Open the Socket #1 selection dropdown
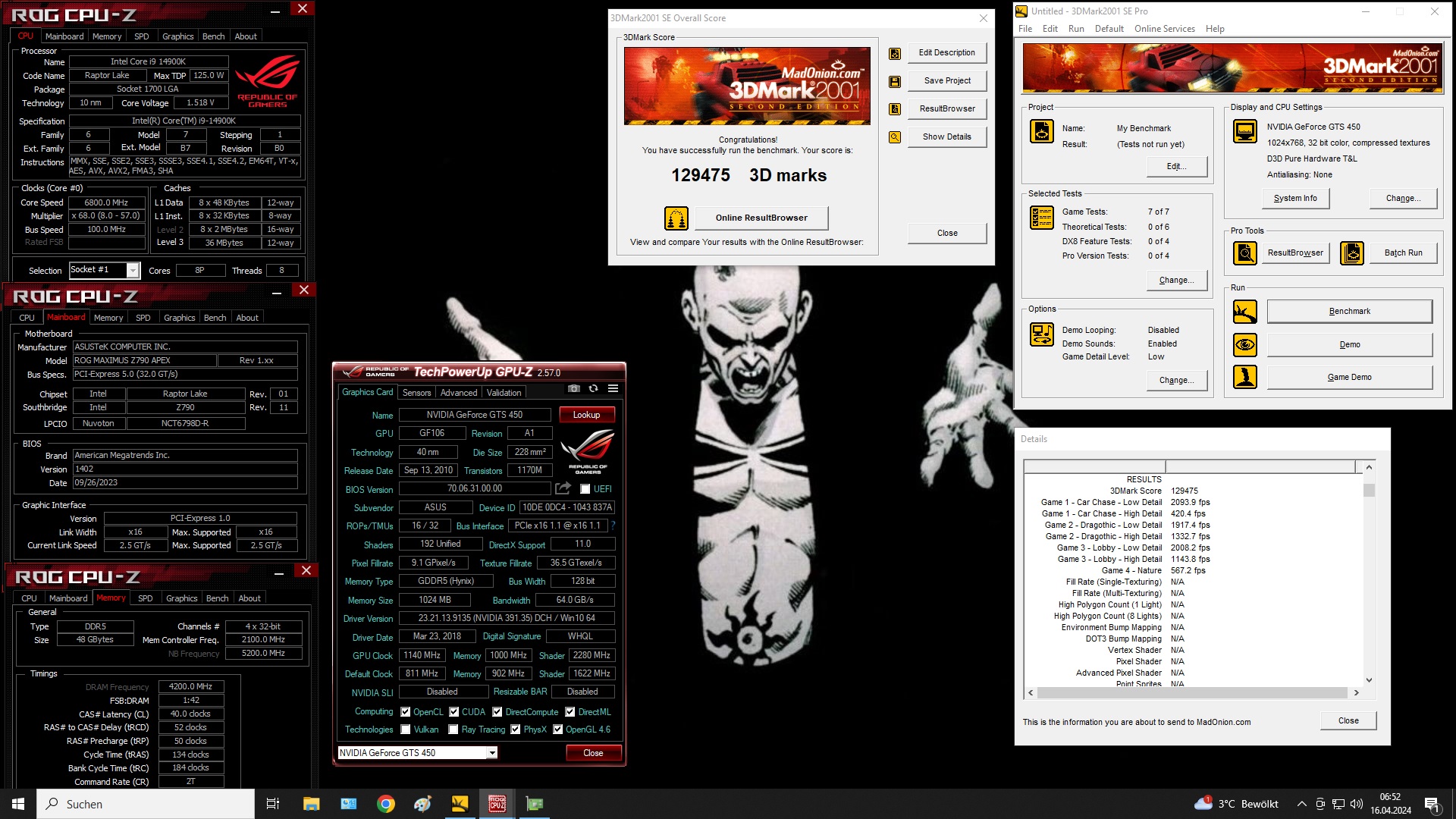Screen dimensions: 1456x819 133,271
